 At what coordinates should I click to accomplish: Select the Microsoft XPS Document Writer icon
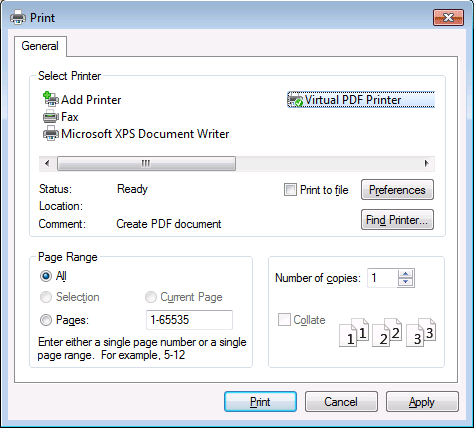click(51, 134)
